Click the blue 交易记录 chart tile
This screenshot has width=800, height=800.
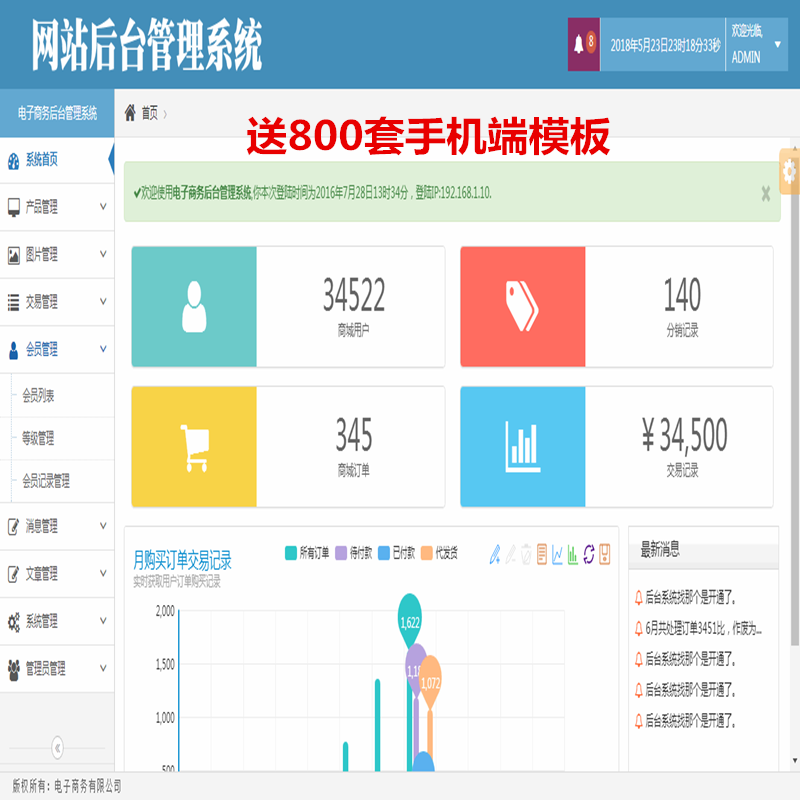[522, 446]
